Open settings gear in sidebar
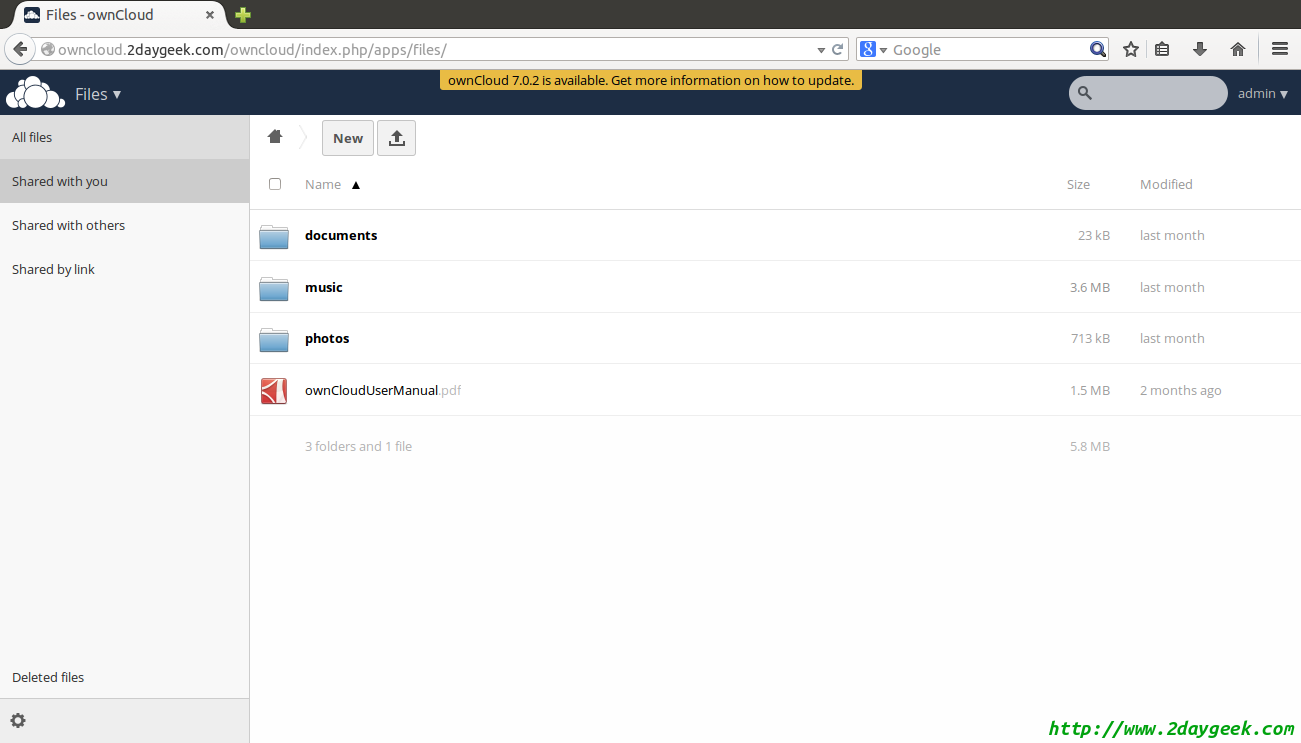 tap(18, 720)
